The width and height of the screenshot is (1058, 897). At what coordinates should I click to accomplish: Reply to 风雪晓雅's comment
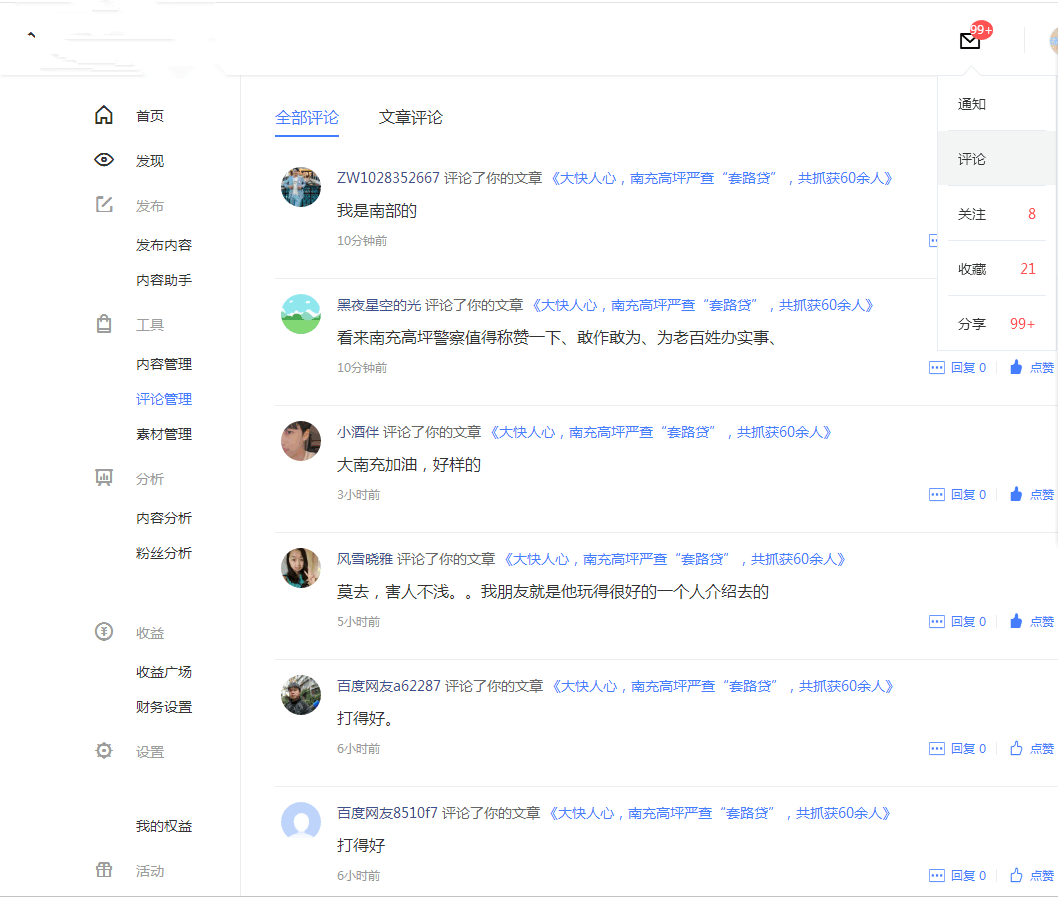pos(957,622)
